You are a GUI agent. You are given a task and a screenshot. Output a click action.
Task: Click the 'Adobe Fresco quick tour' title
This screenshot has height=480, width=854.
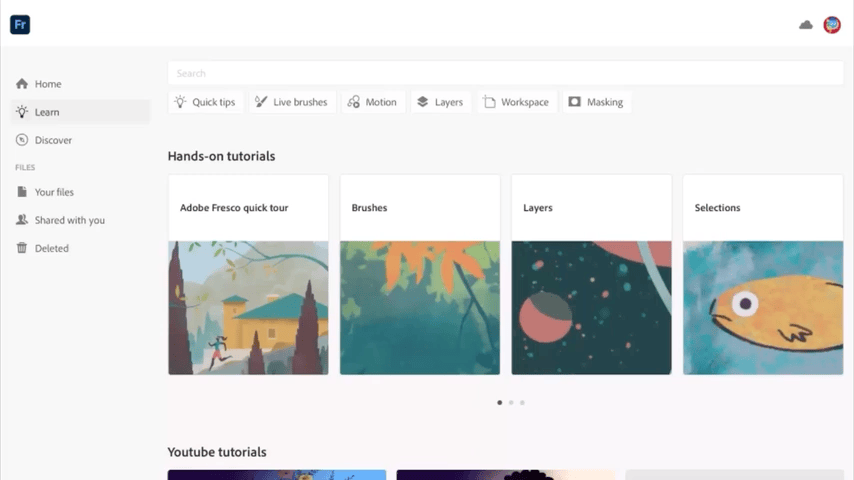pyautogui.click(x=234, y=208)
